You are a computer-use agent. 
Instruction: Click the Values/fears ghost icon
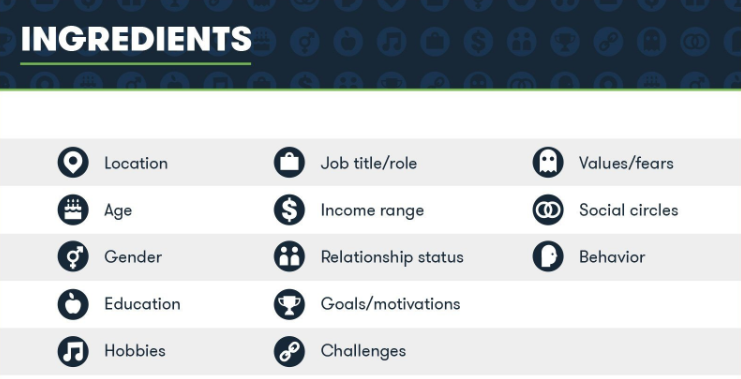tap(548, 163)
